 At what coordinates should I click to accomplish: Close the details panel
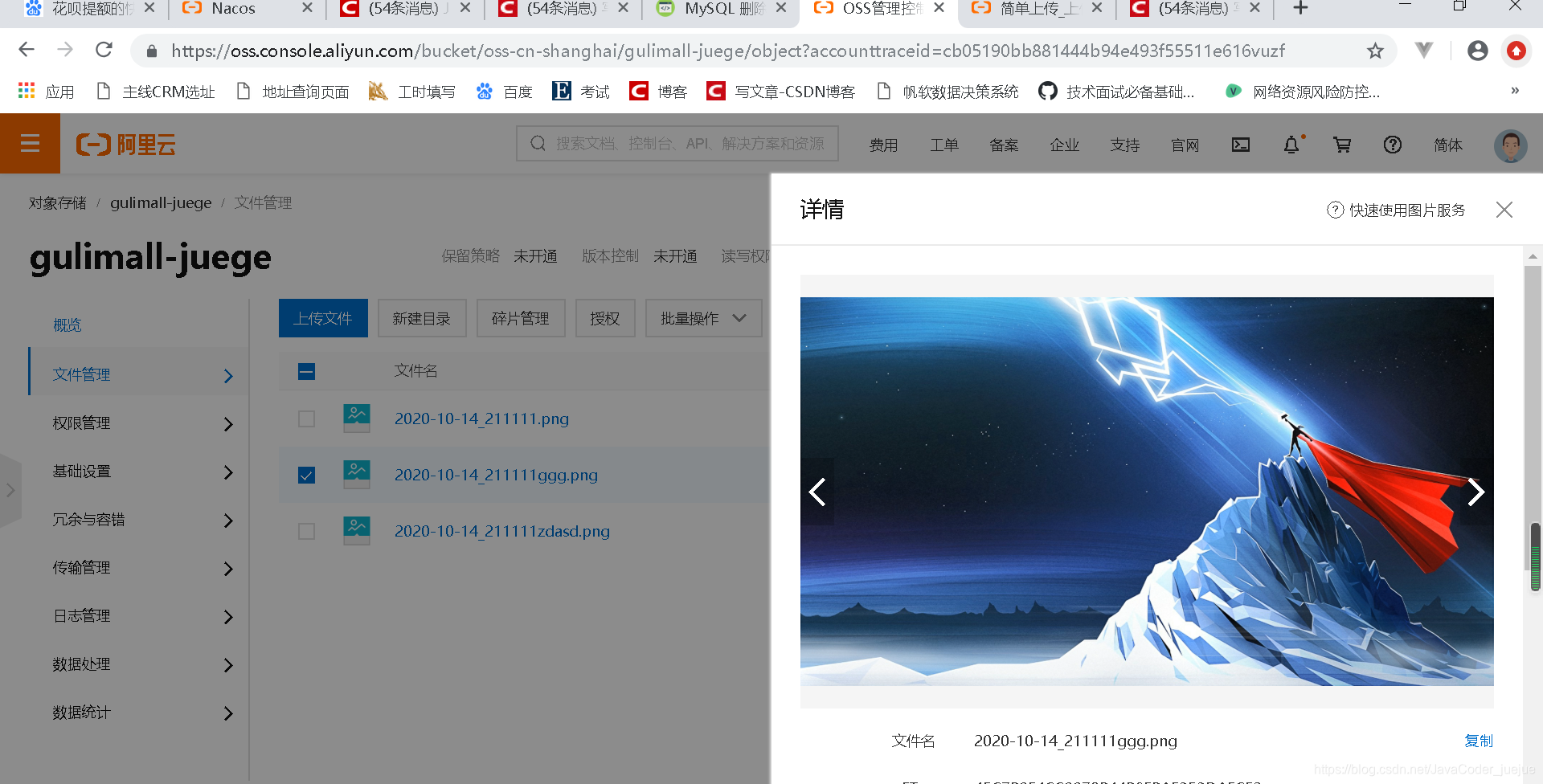point(1504,210)
